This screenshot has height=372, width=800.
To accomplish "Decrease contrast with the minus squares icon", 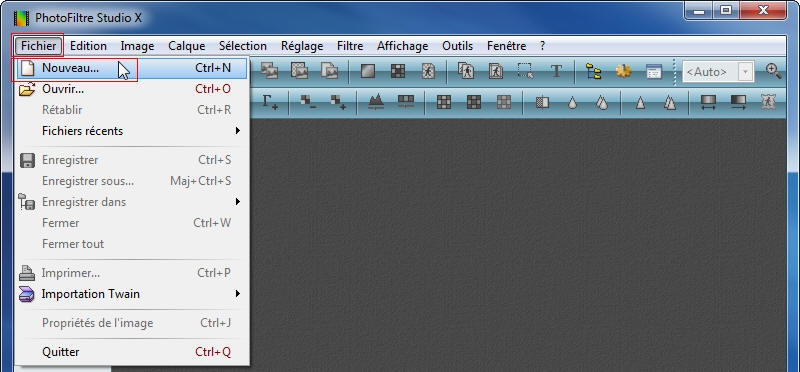I will 308,102.
